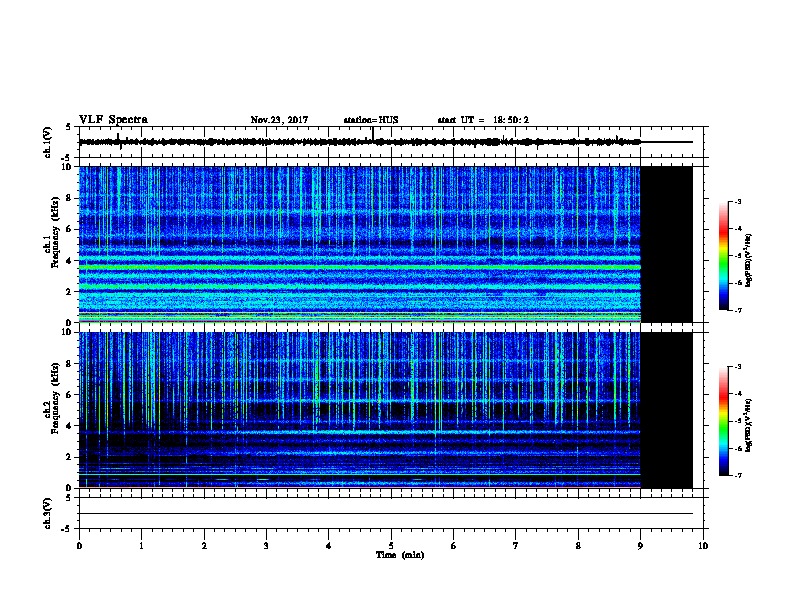Click the black no-data block in ch.1 spectrogram
Screen dimensions: 792x612
666,244
